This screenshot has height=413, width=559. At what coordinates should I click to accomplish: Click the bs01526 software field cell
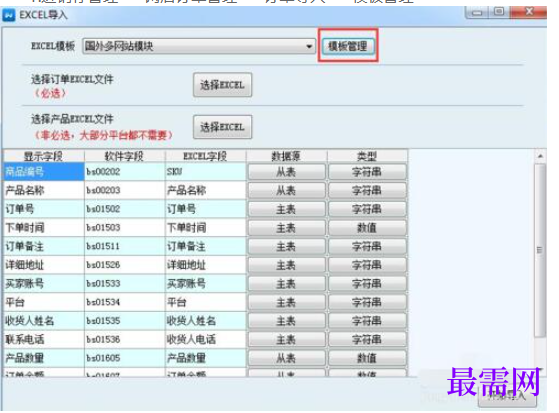tap(125, 265)
